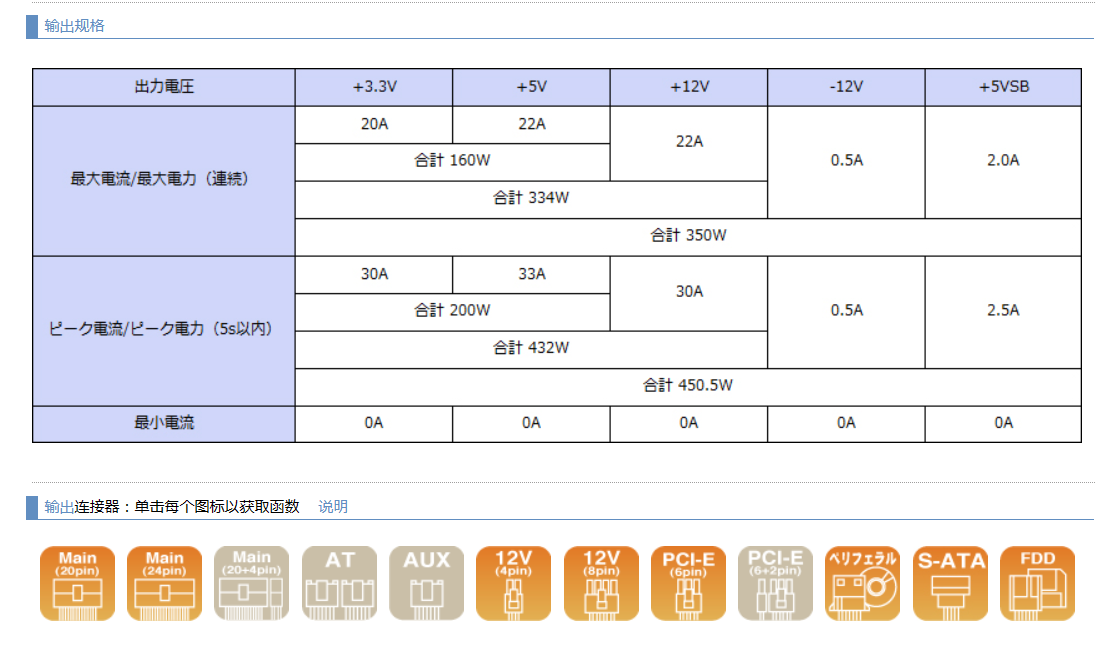
Task: Click the 最大電流/最大電力（連続）row label
Action: coord(164,181)
